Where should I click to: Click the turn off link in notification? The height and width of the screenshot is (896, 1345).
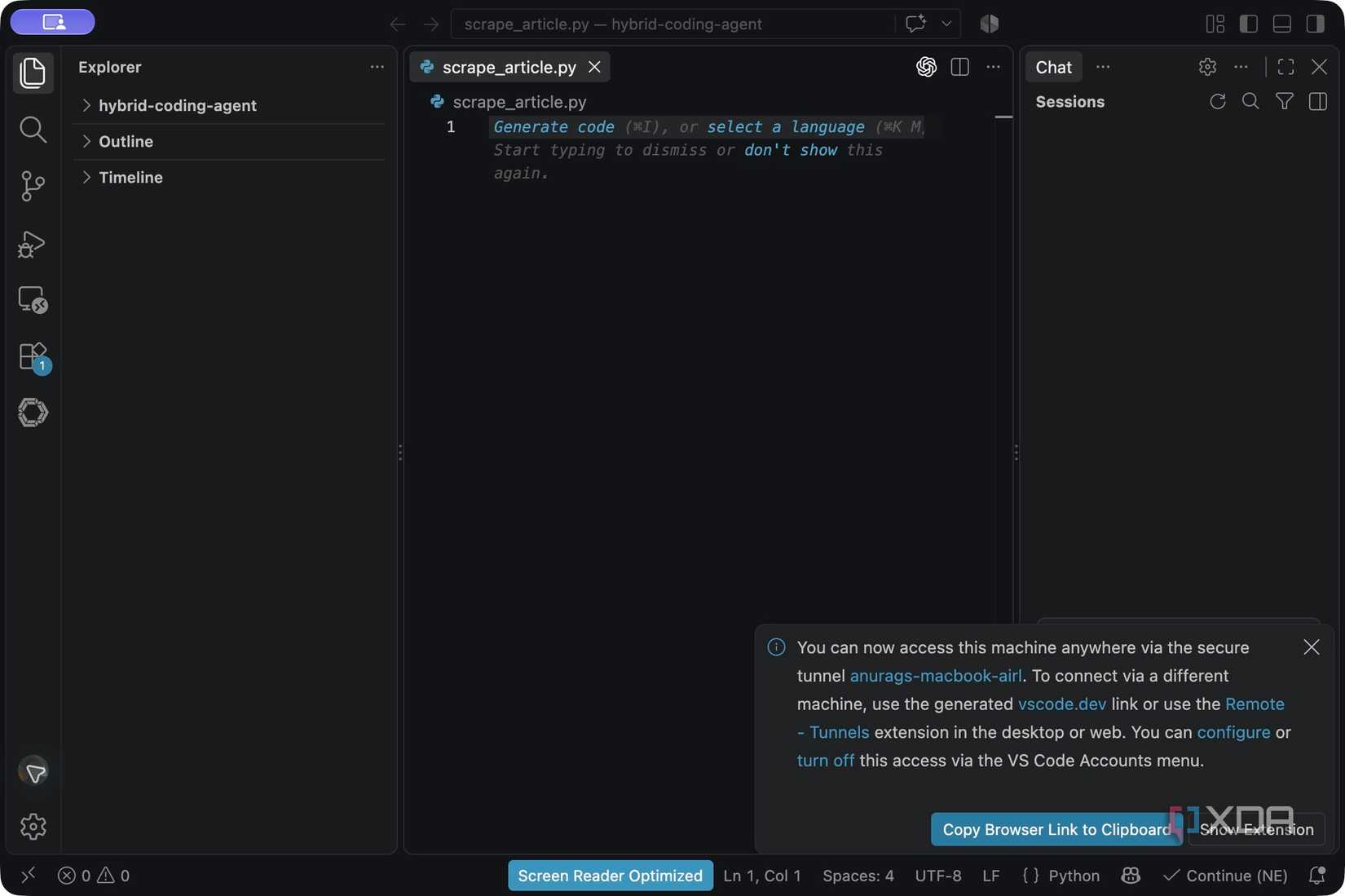point(826,761)
